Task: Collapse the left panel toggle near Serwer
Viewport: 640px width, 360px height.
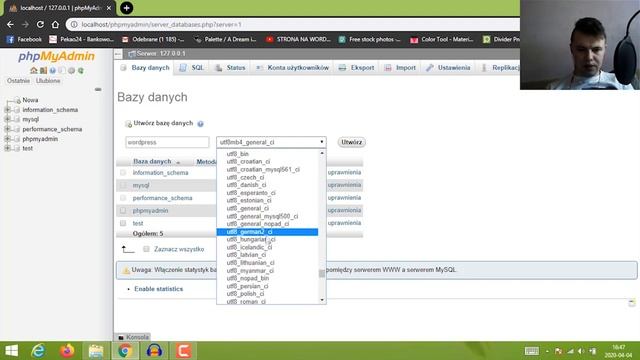Action: point(118,54)
